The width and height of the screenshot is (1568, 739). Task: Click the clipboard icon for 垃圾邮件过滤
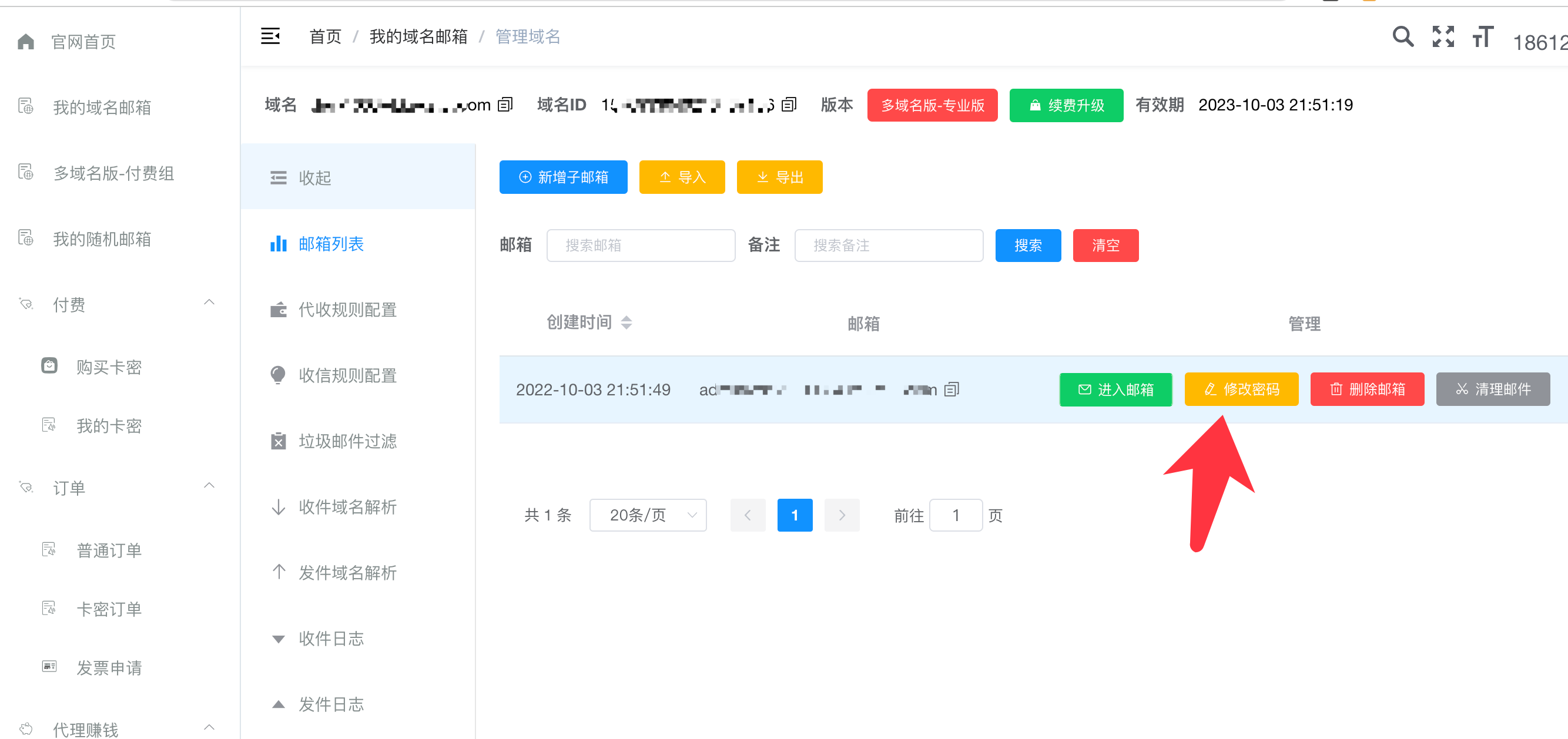(278, 441)
